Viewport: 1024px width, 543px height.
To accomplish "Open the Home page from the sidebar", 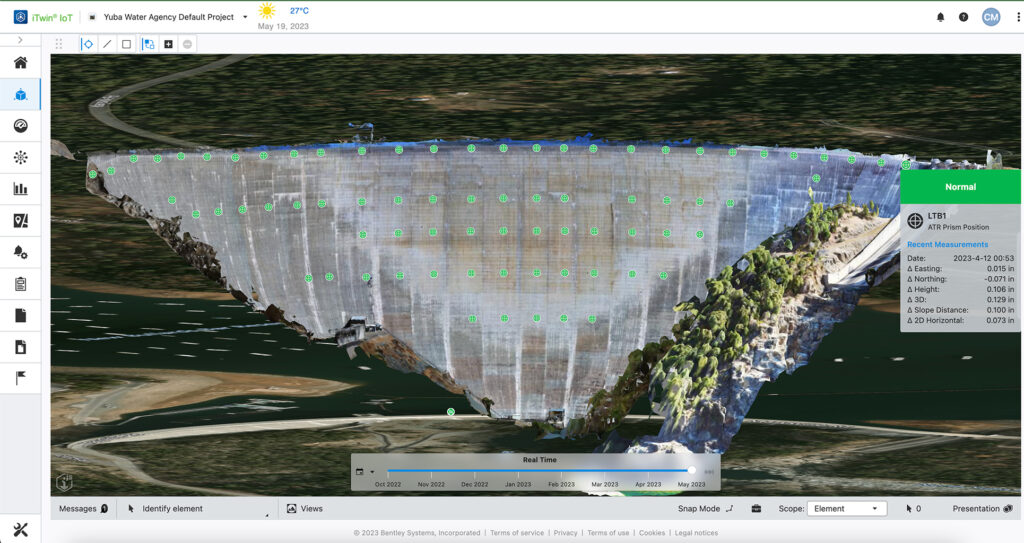I will pos(20,63).
